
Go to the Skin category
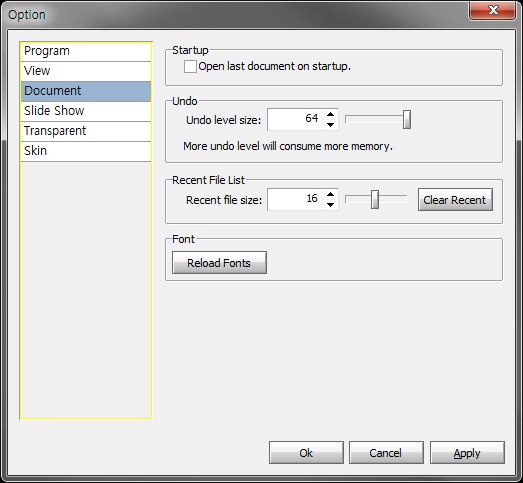(x=86, y=151)
